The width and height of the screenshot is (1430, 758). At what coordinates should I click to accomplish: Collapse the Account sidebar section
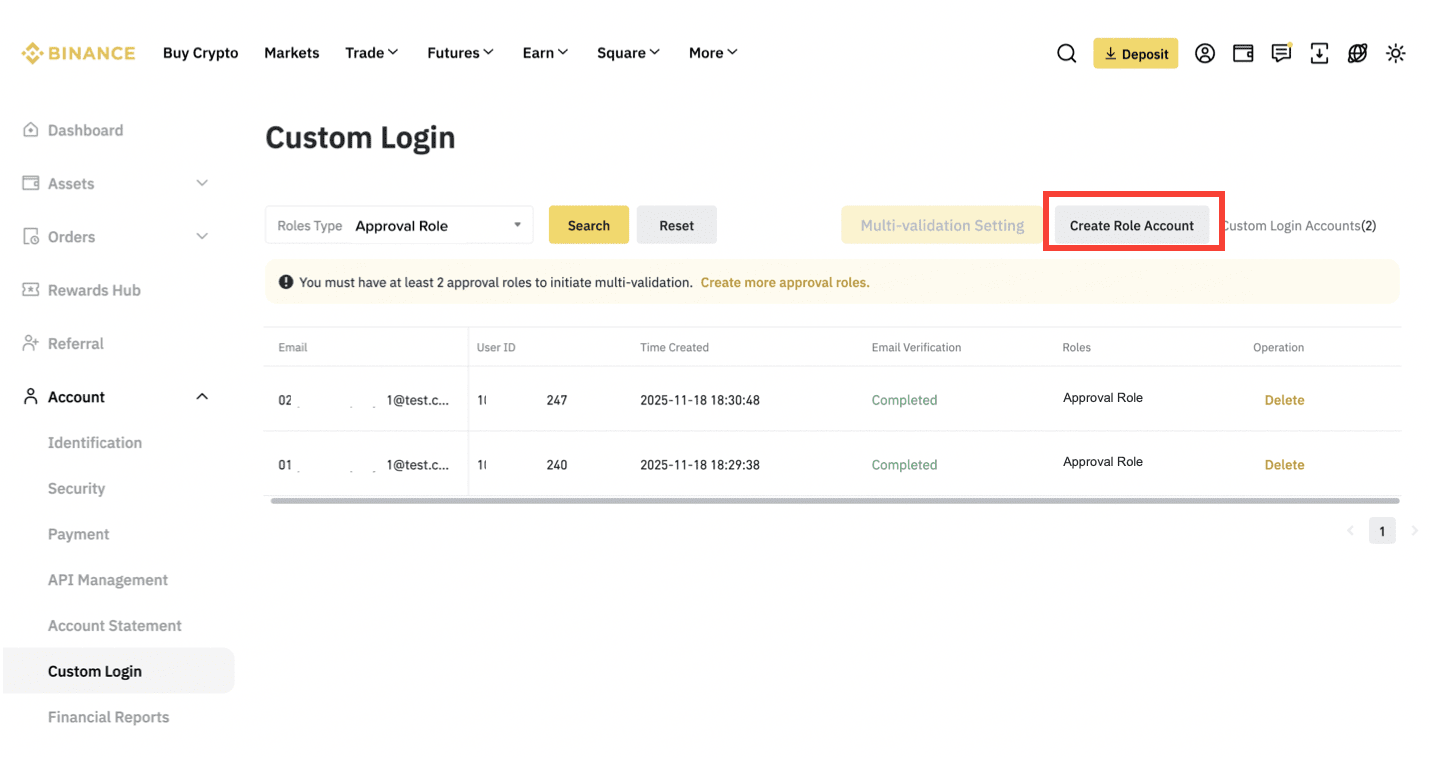(x=202, y=397)
